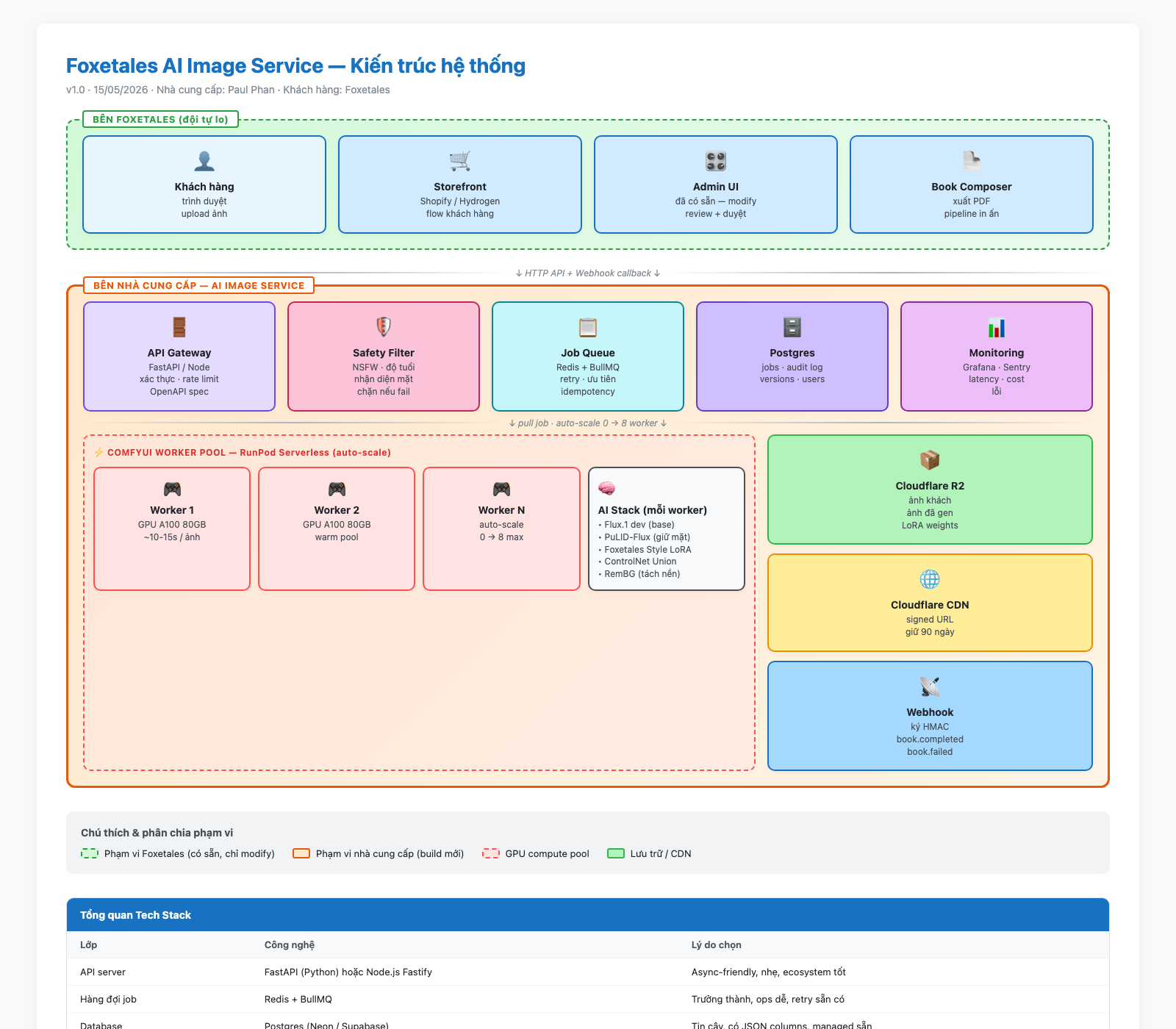The height and width of the screenshot is (1029, 1176).
Task: Click the 'book.completed' text in Webhook card
Action: pyautogui.click(x=930, y=739)
